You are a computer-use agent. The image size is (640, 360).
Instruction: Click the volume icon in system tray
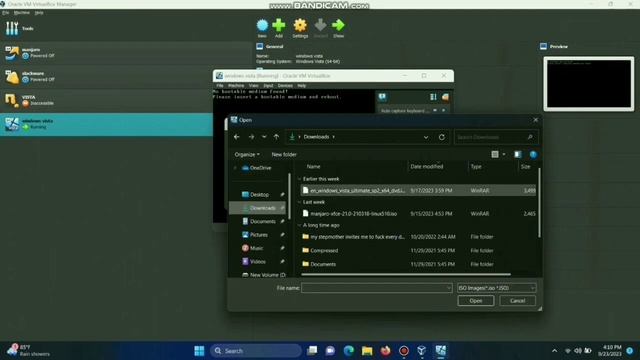578,351
